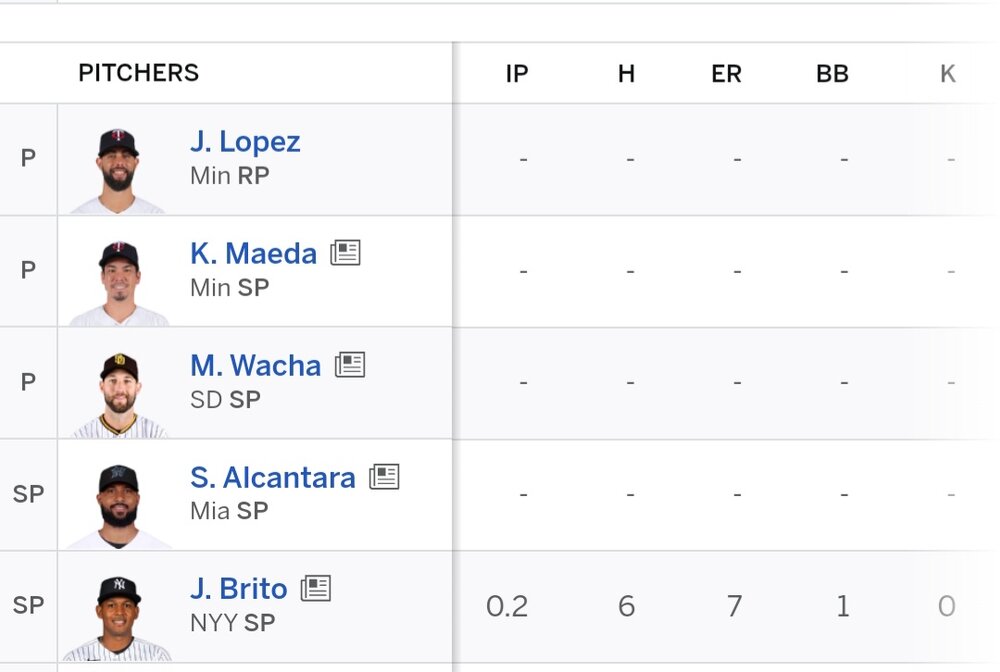
Task: Click the PITCHERS section header
Action: coord(139,73)
